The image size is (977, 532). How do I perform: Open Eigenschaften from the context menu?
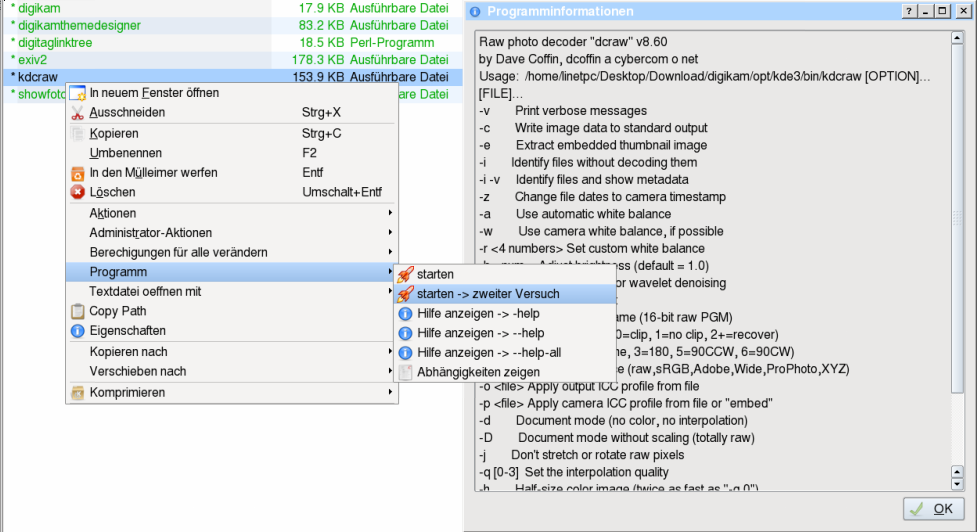click(232, 331)
